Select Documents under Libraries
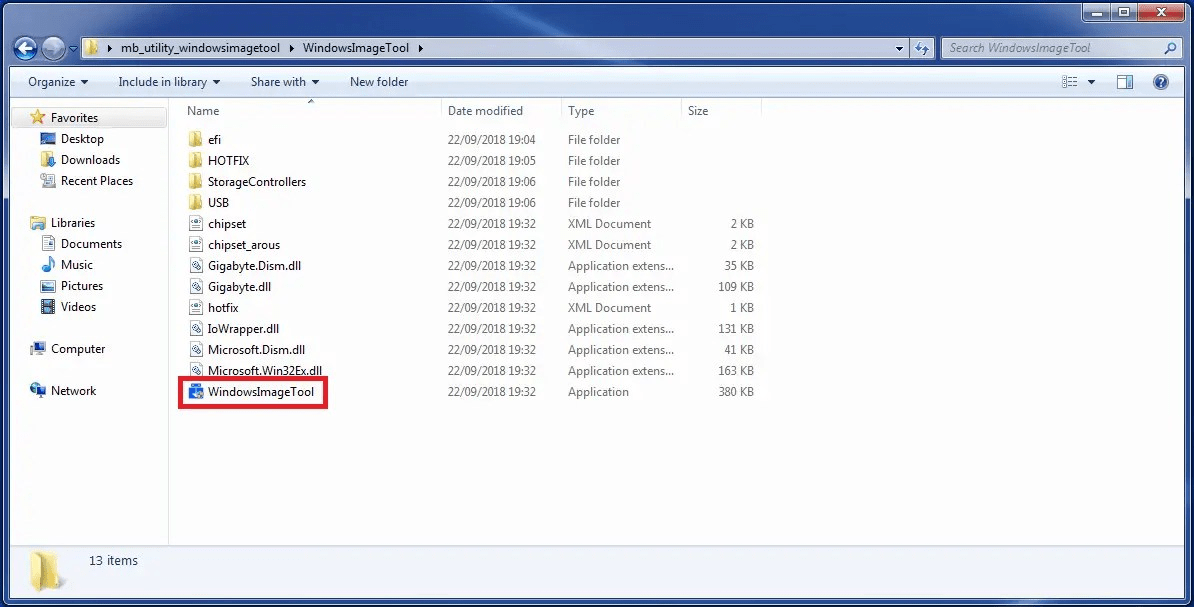The height and width of the screenshot is (607, 1194). [x=91, y=244]
